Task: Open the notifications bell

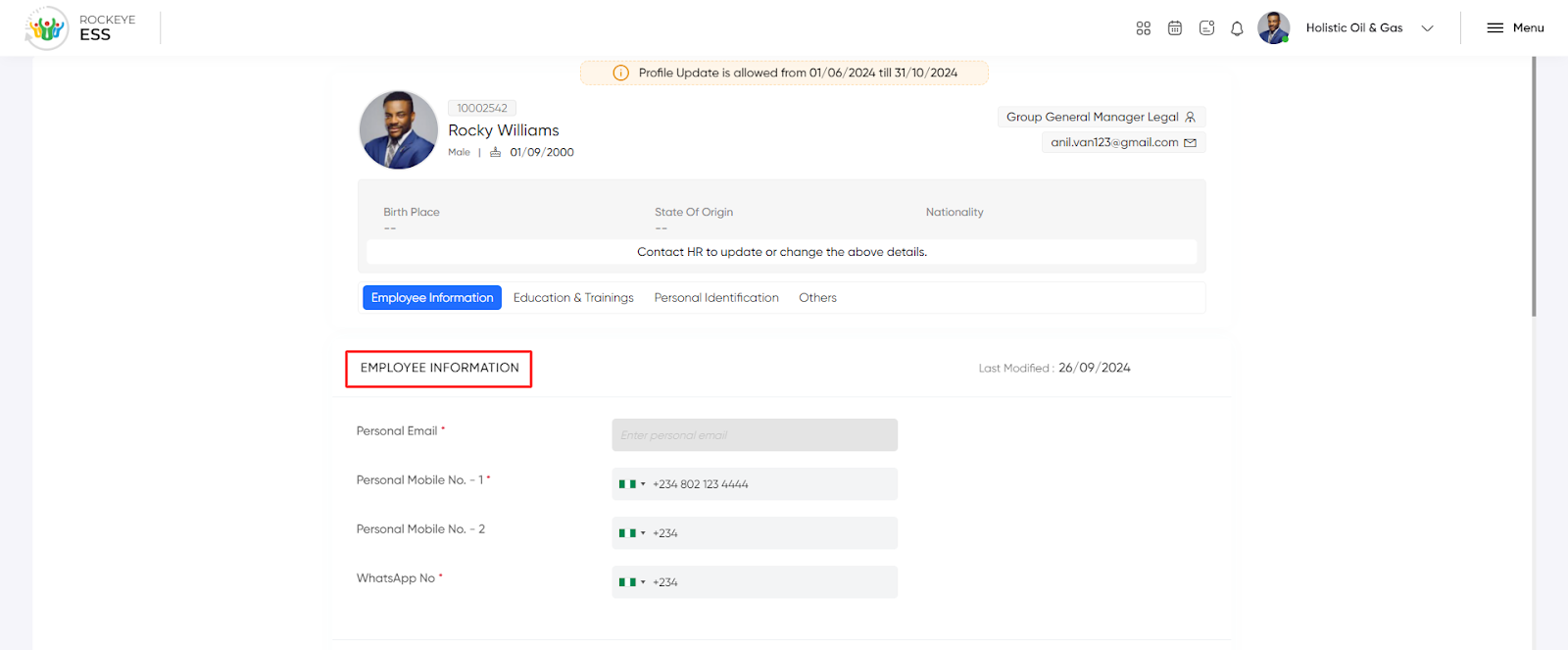Action: coord(1237,28)
